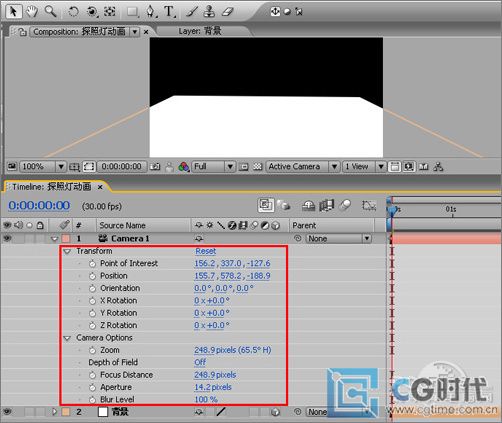502x423 pixels.
Task: Choose the World Axis mode icon
Action: point(287,12)
